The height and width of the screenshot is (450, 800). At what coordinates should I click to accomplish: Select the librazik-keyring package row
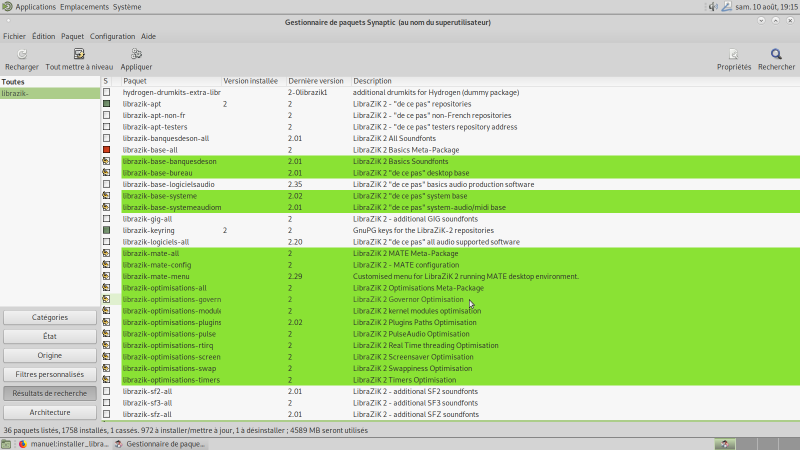451,231
